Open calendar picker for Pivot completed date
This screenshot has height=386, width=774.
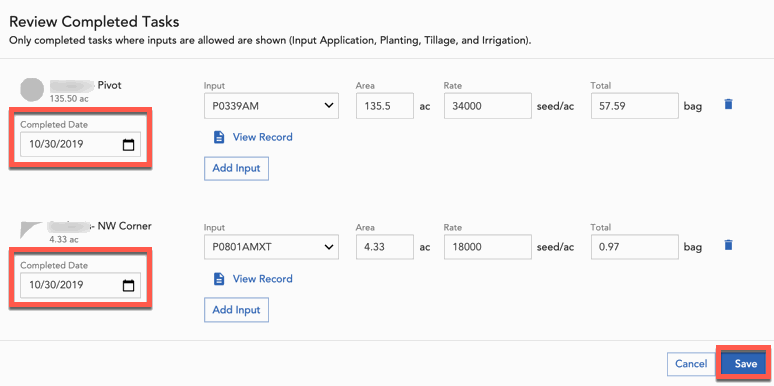click(x=128, y=145)
